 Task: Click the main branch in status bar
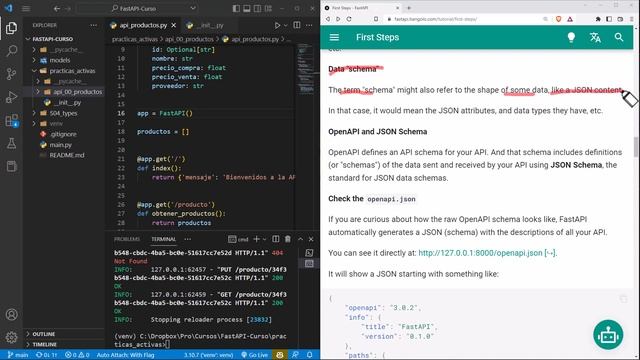(18, 355)
